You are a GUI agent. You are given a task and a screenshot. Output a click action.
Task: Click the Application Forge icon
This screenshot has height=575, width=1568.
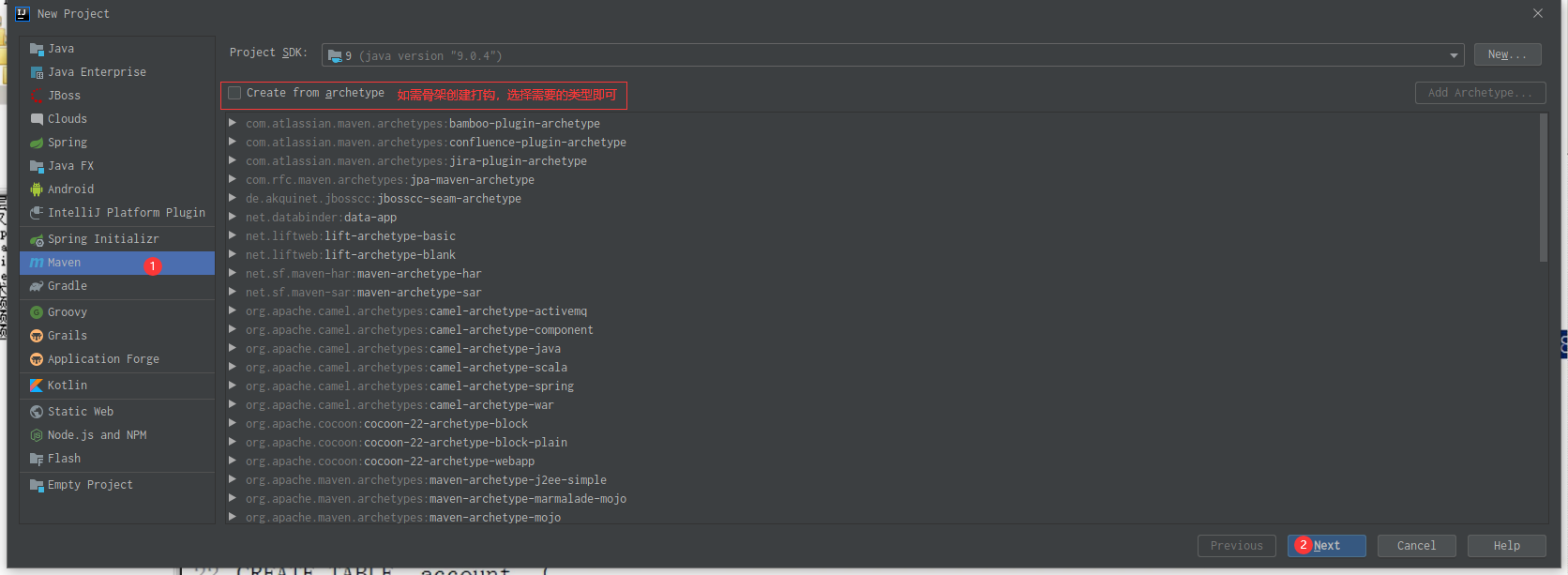point(37,359)
